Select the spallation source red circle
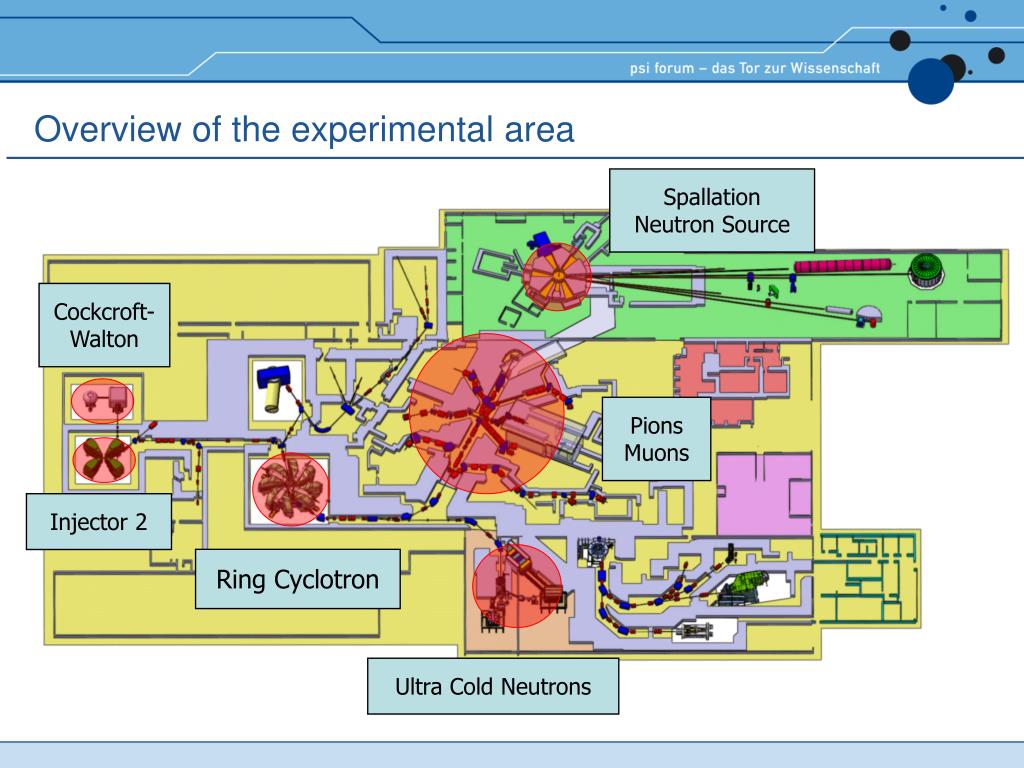The width and height of the screenshot is (1024, 768). pyautogui.click(x=557, y=276)
